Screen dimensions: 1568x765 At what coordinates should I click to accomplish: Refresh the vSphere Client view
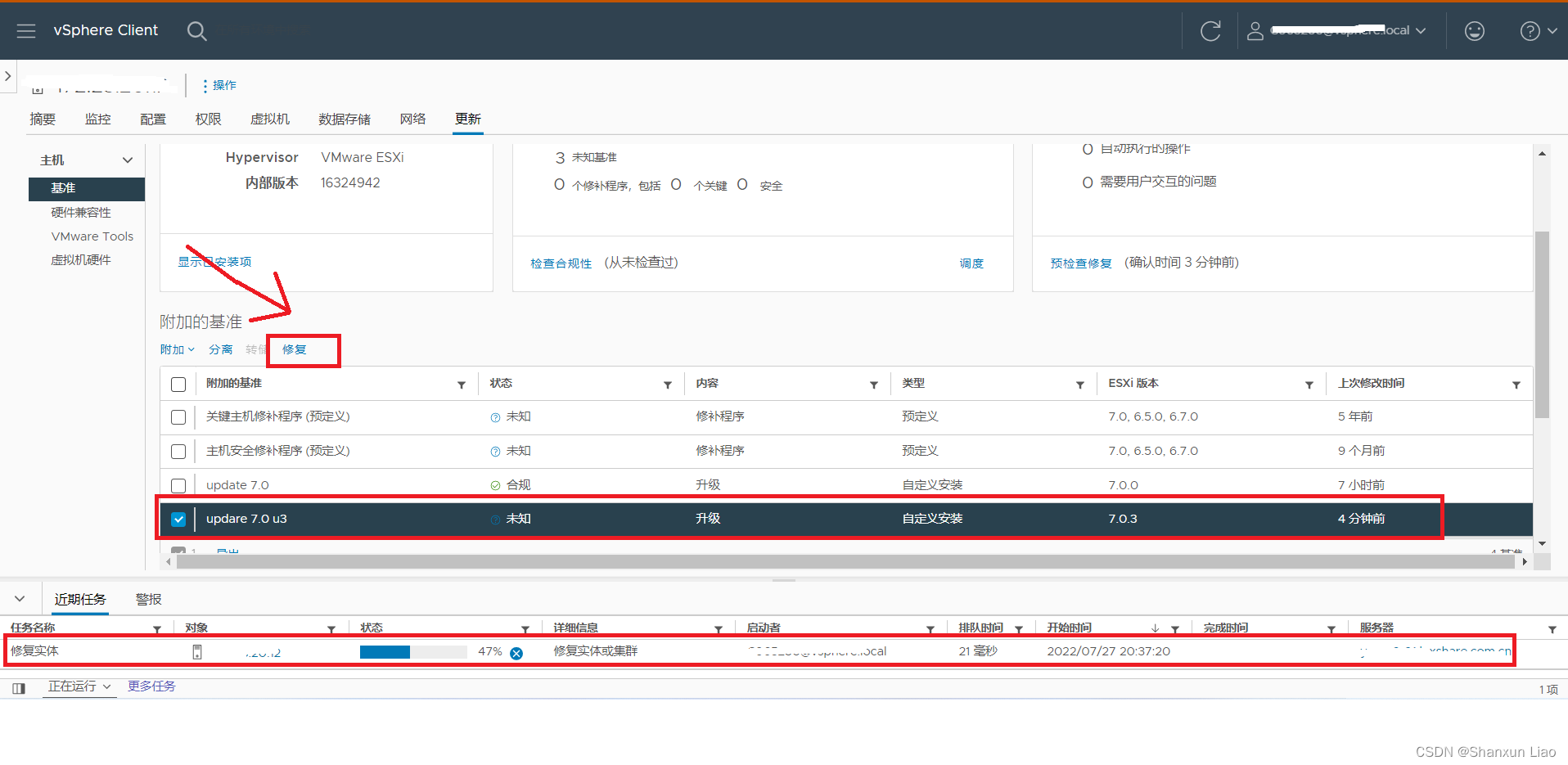click(x=1210, y=31)
